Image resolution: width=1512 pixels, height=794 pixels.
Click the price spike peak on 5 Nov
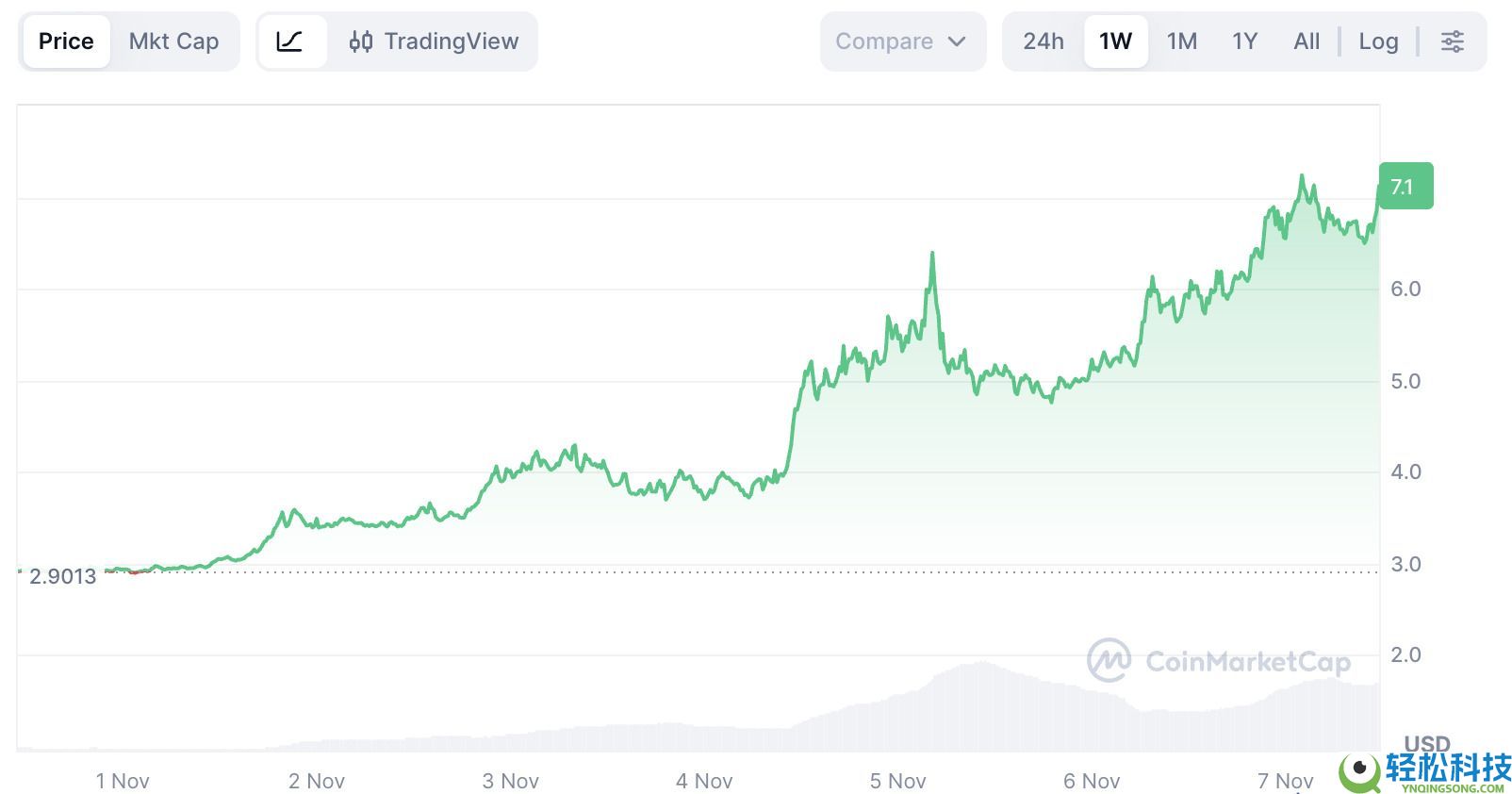coord(932,254)
